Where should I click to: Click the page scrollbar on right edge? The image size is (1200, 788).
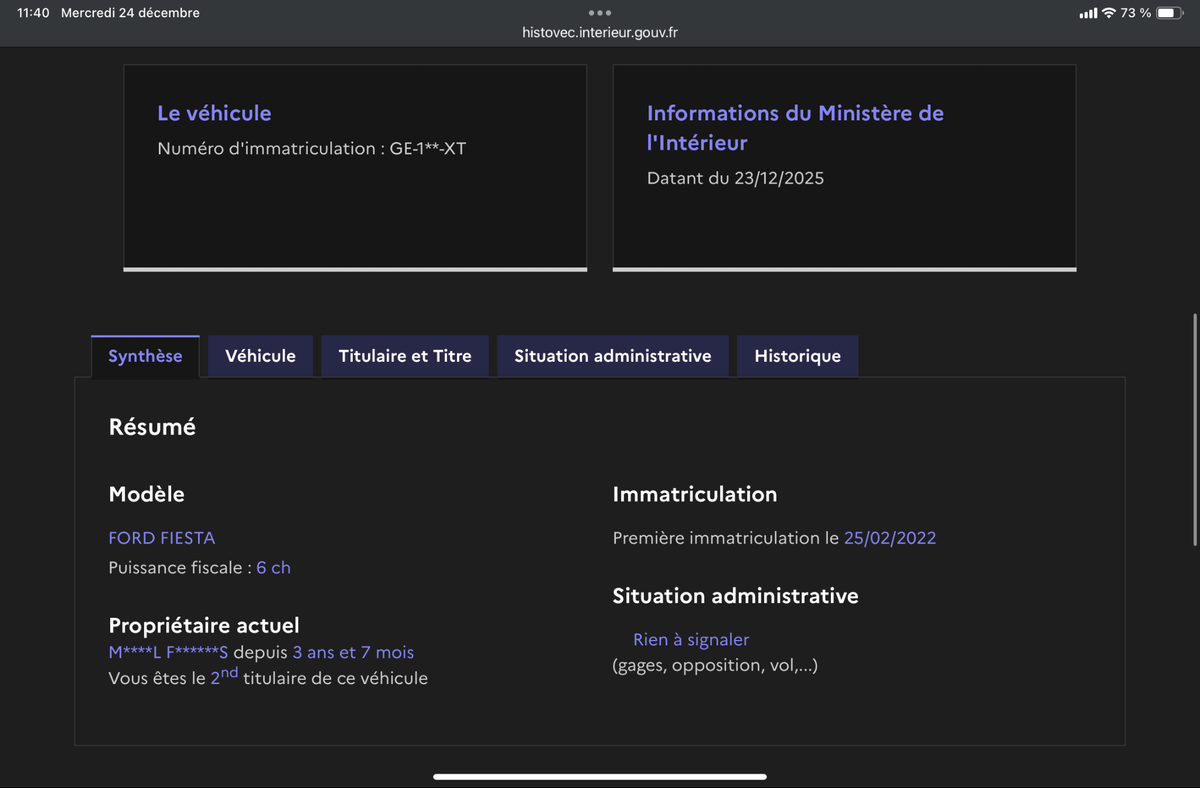point(1195,430)
